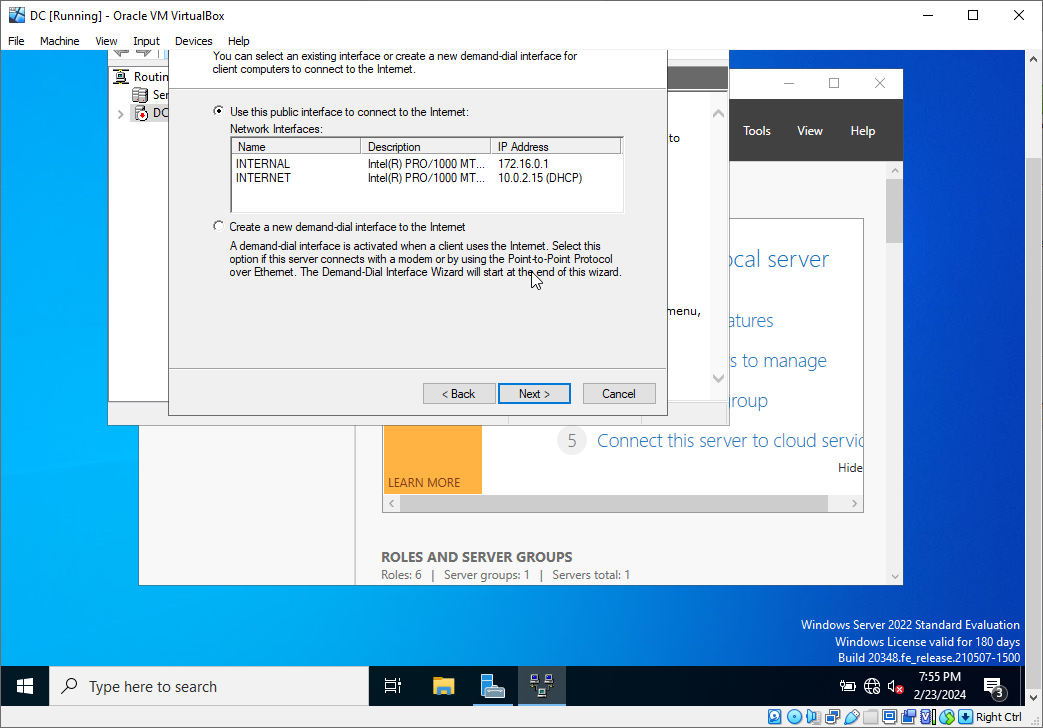Image resolution: width=1043 pixels, height=728 pixels.
Task: Open the VirtualBox Input menu
Action: [x=146, y=41]
